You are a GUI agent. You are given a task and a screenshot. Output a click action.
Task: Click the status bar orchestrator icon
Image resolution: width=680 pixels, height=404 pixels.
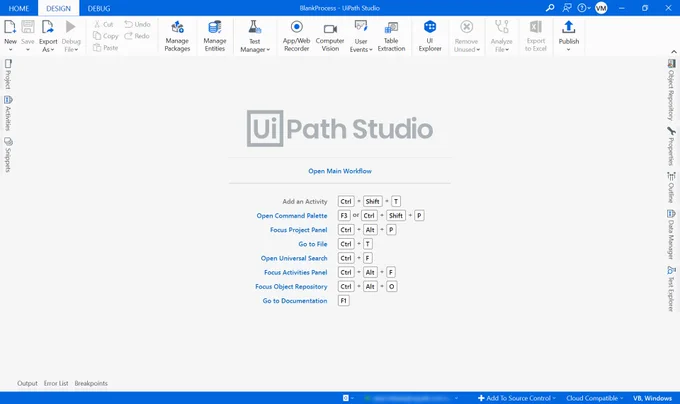click(346, 398)
